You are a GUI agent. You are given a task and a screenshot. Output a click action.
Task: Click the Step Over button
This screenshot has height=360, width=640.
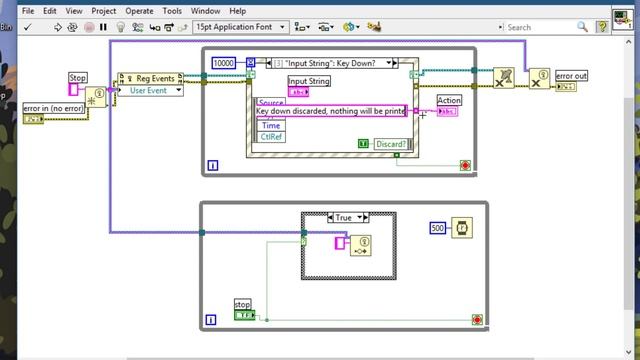(x=169, y=27)
